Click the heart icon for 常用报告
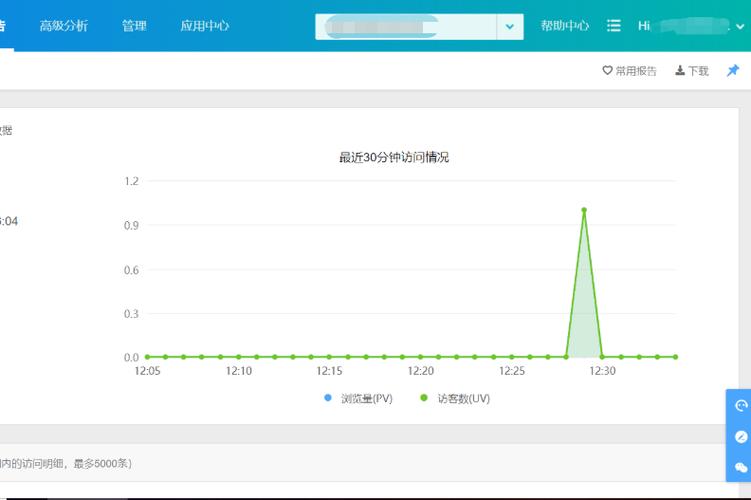The height and width of the screenshot is (500, 751). [x=607, y=71]
